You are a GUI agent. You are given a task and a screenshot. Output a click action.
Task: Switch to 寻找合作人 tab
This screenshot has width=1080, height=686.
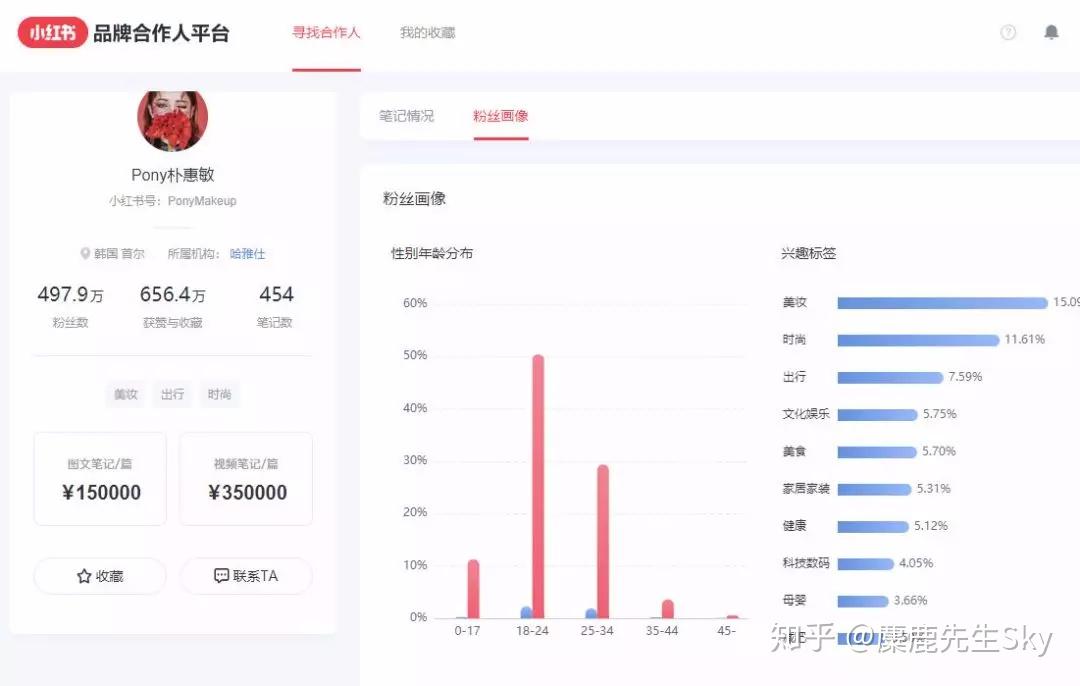click(x=326, y=32)
